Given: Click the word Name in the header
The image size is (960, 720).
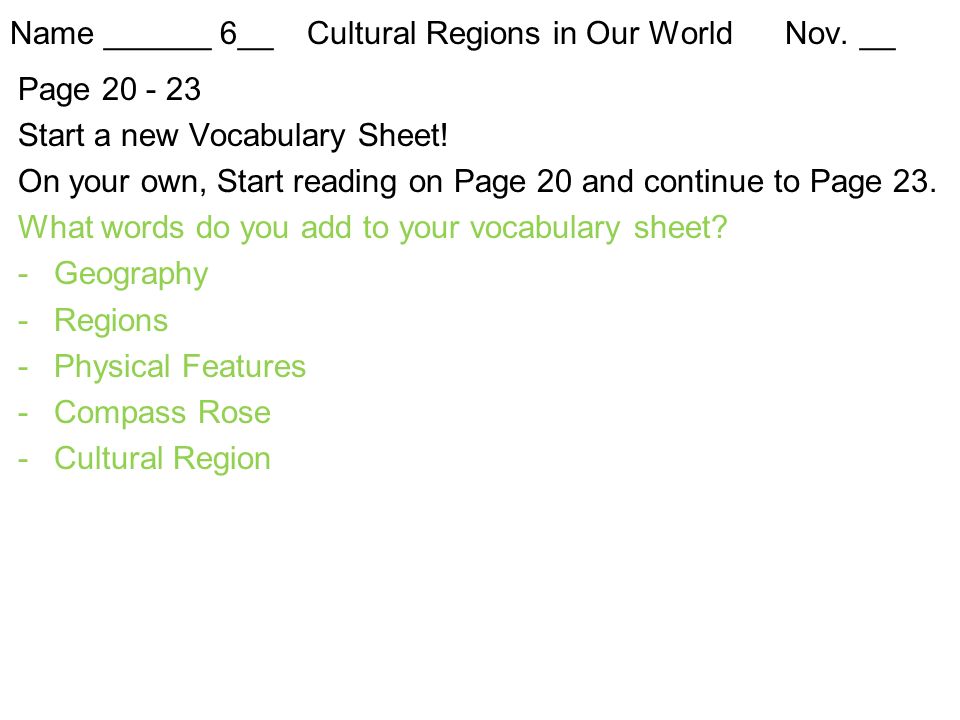Looking at the screenshot, I should (x=52, y=34).
